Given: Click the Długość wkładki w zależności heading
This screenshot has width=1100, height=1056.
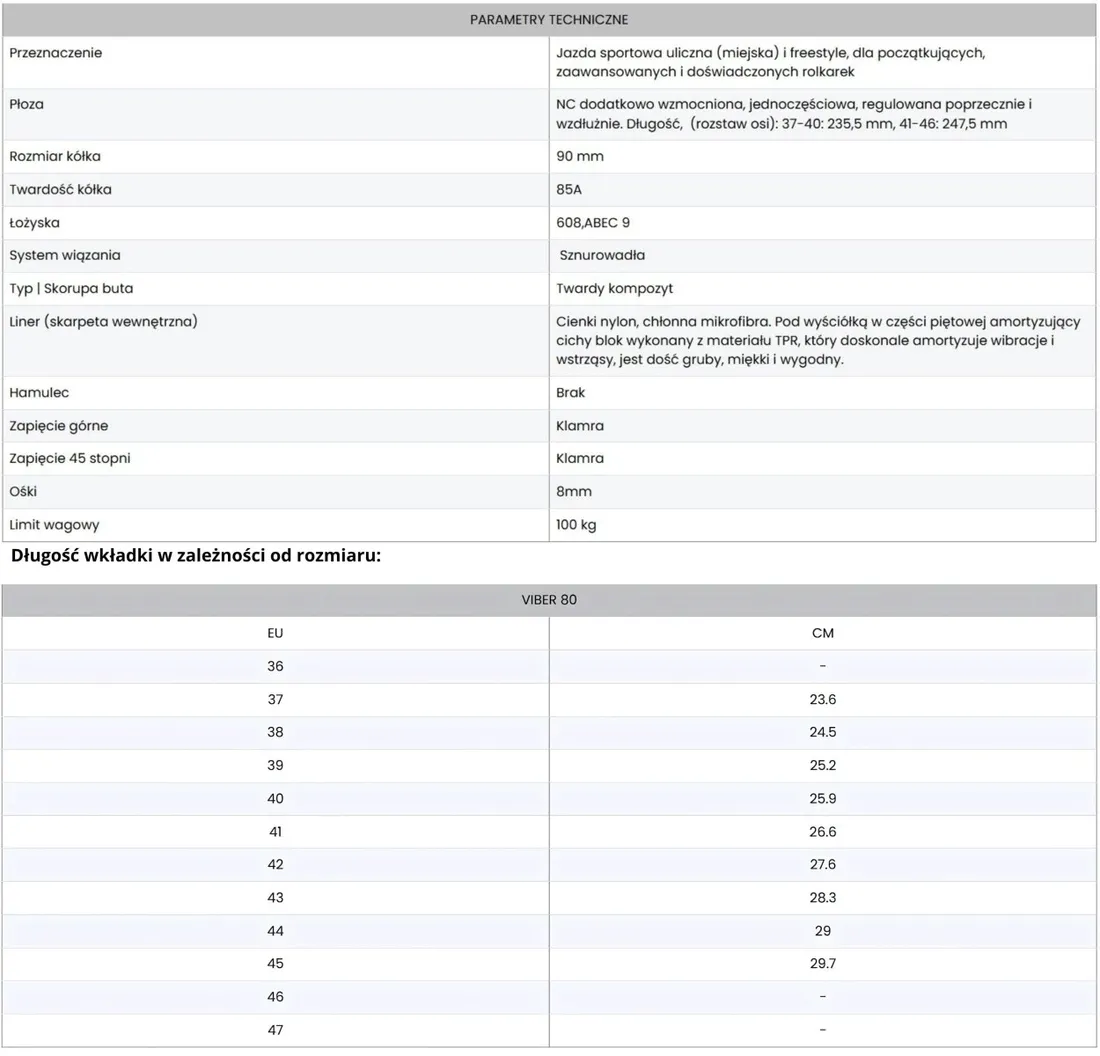Looking at the screenshot, I should click(x=196, y=555).
